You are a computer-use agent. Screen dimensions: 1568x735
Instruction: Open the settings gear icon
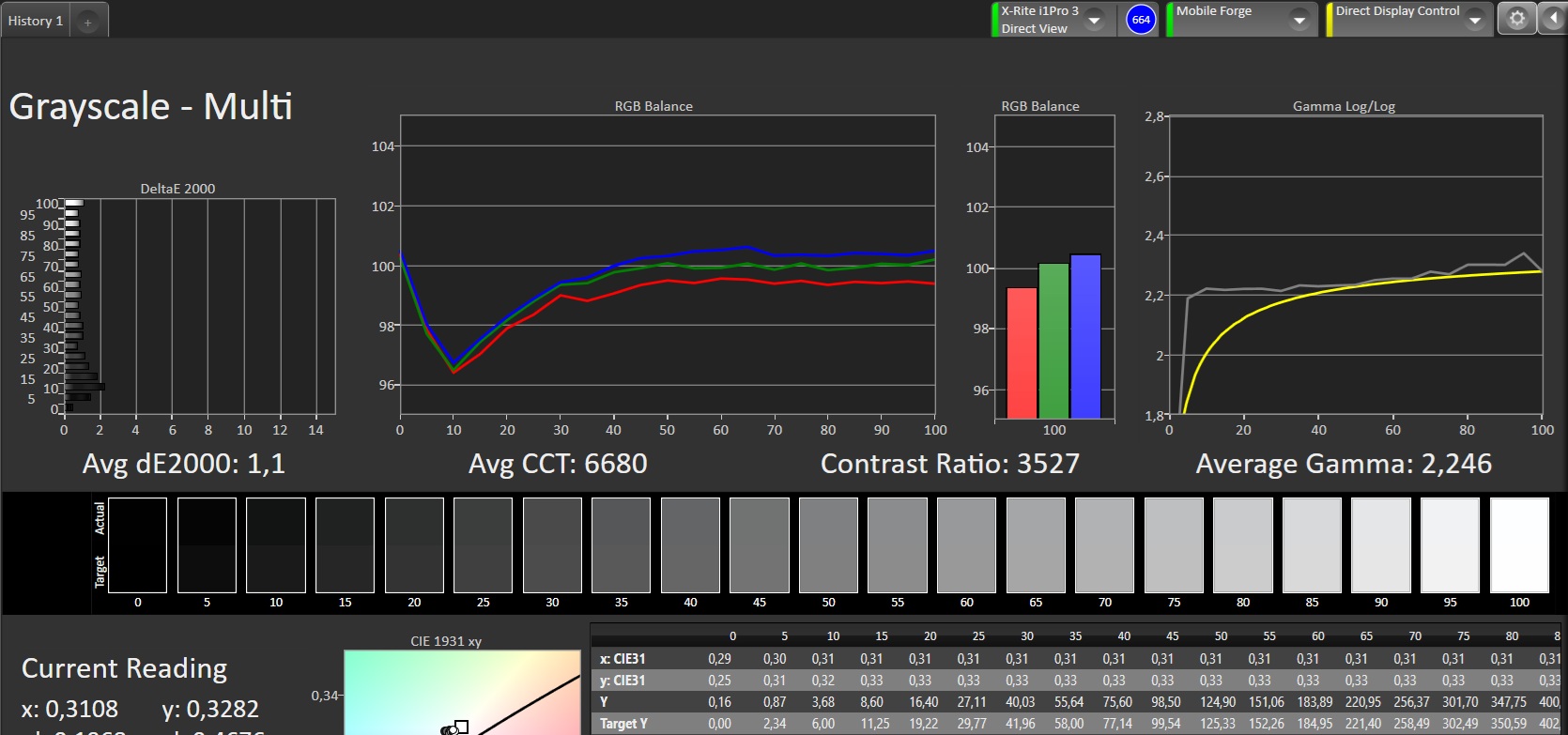pos(1516,19)
